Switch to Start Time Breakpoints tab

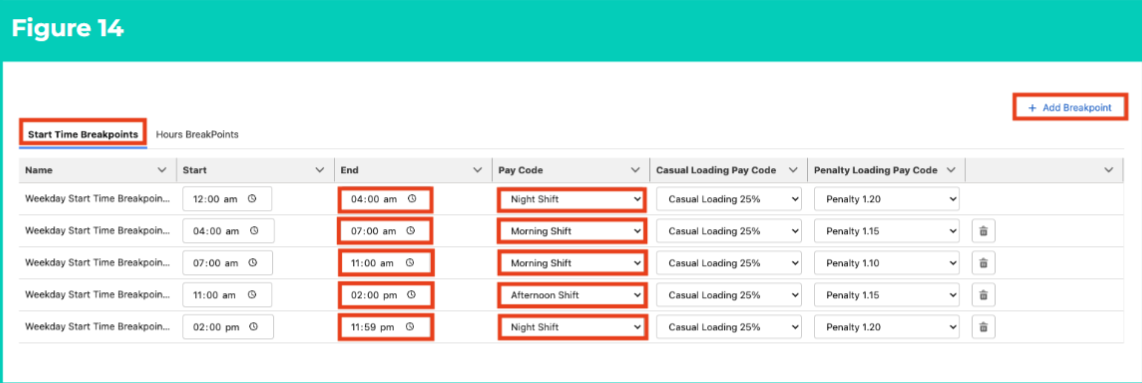click(82, 134)
